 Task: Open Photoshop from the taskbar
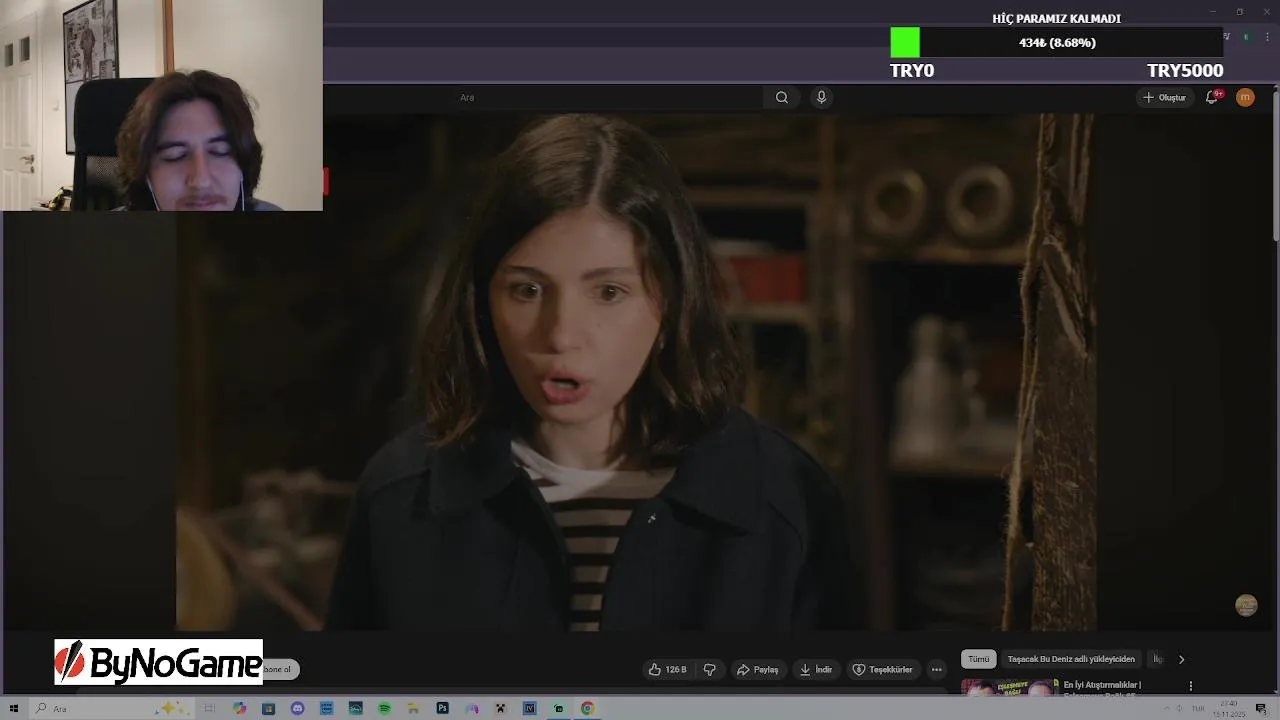[442, 708]
